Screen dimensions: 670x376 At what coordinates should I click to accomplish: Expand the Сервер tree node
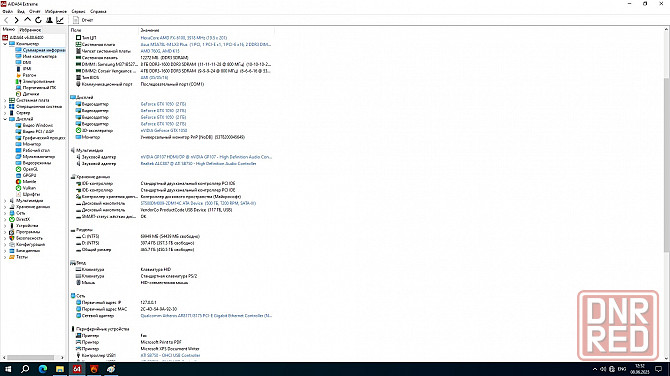[5, 113]
